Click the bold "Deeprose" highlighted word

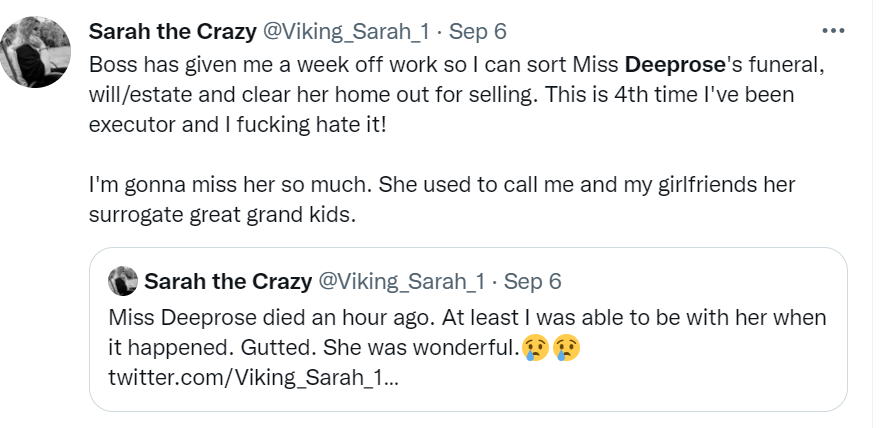coord(675,65)
